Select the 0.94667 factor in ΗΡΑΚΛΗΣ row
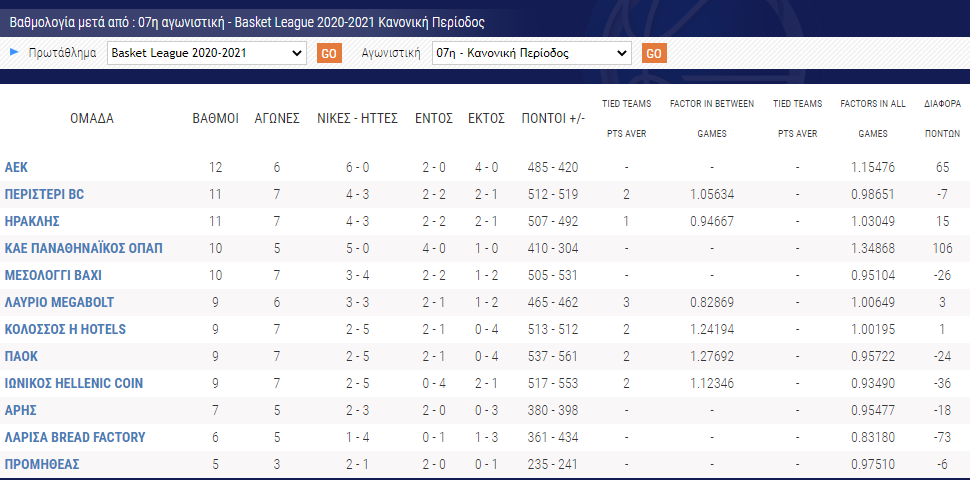Screen dimensions: 971x480 tap(712, 221)
